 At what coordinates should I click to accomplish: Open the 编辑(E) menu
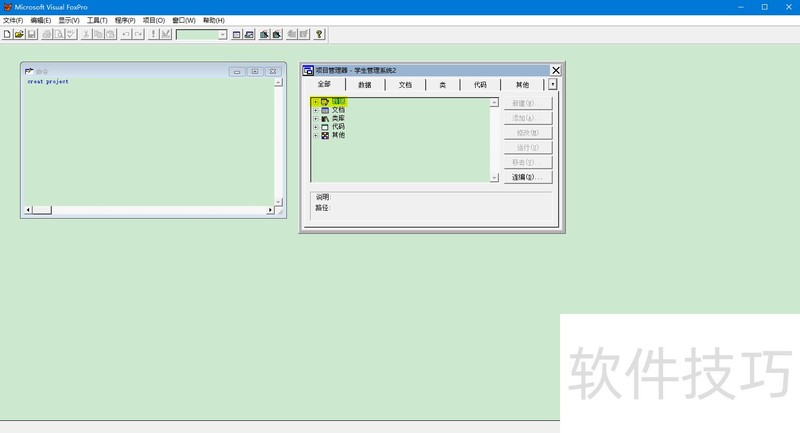click(x=40, y=20)
